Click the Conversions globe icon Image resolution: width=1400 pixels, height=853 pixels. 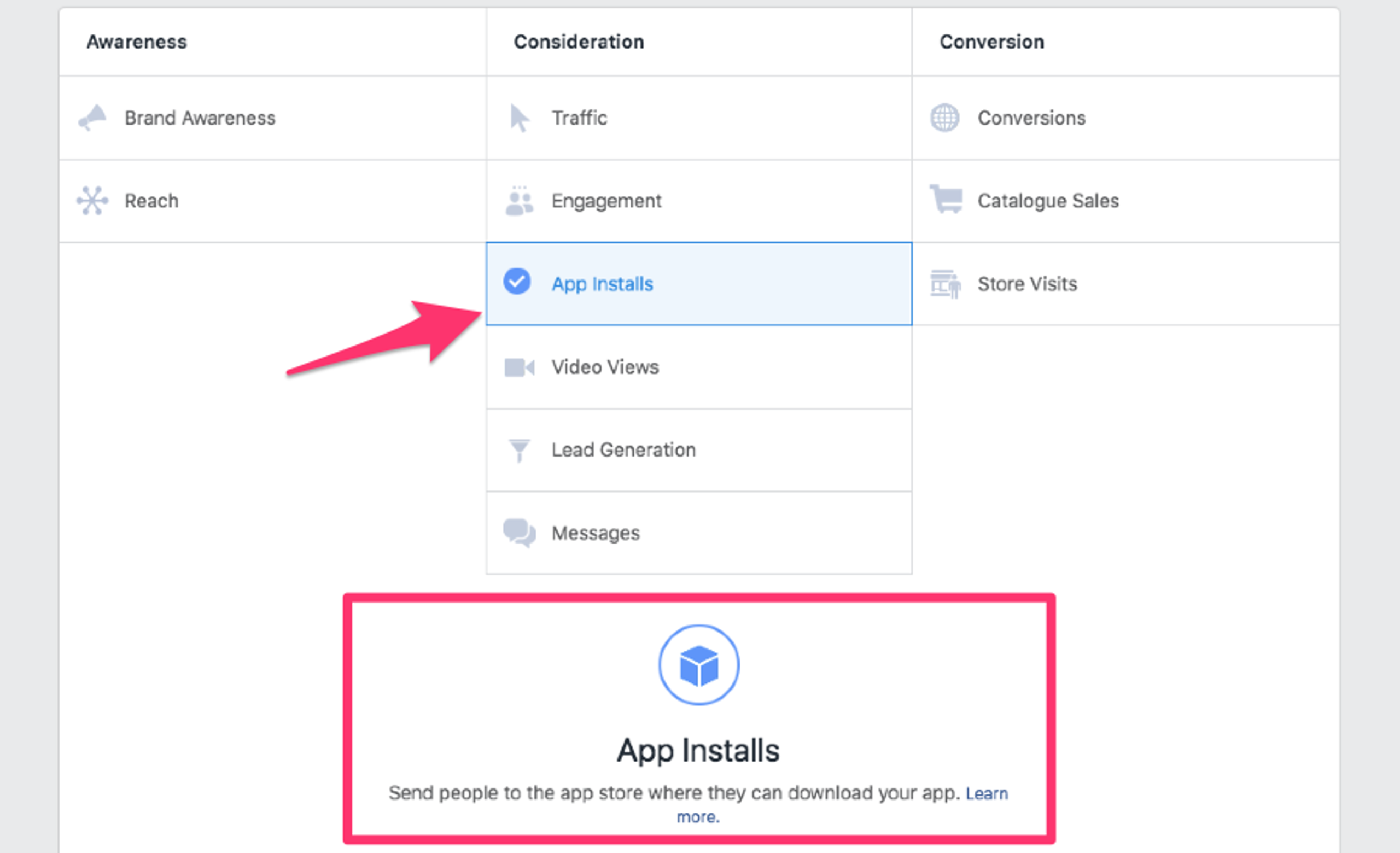click(944, 118)
